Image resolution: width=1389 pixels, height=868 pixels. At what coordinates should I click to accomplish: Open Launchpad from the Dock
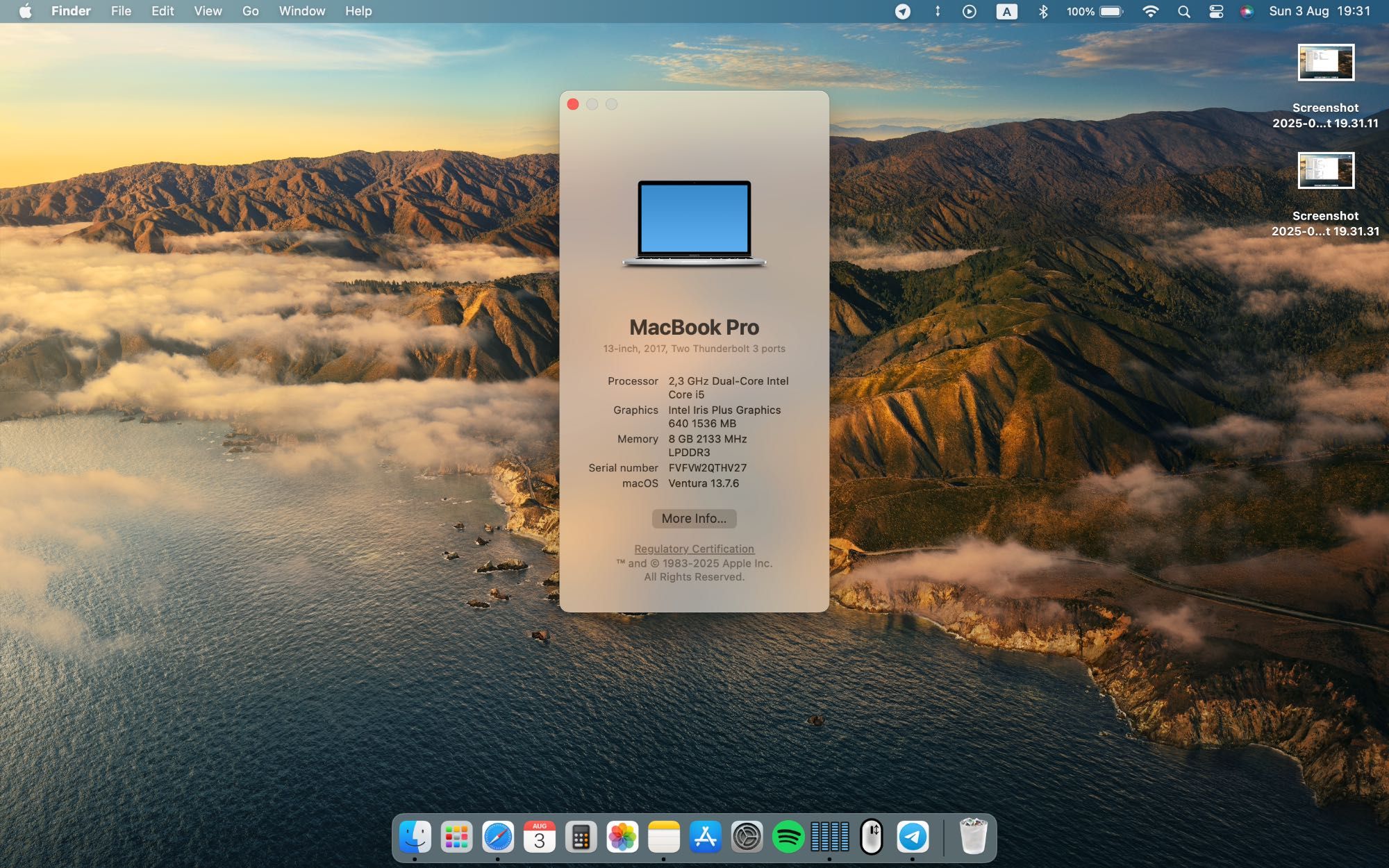point(456,837)
